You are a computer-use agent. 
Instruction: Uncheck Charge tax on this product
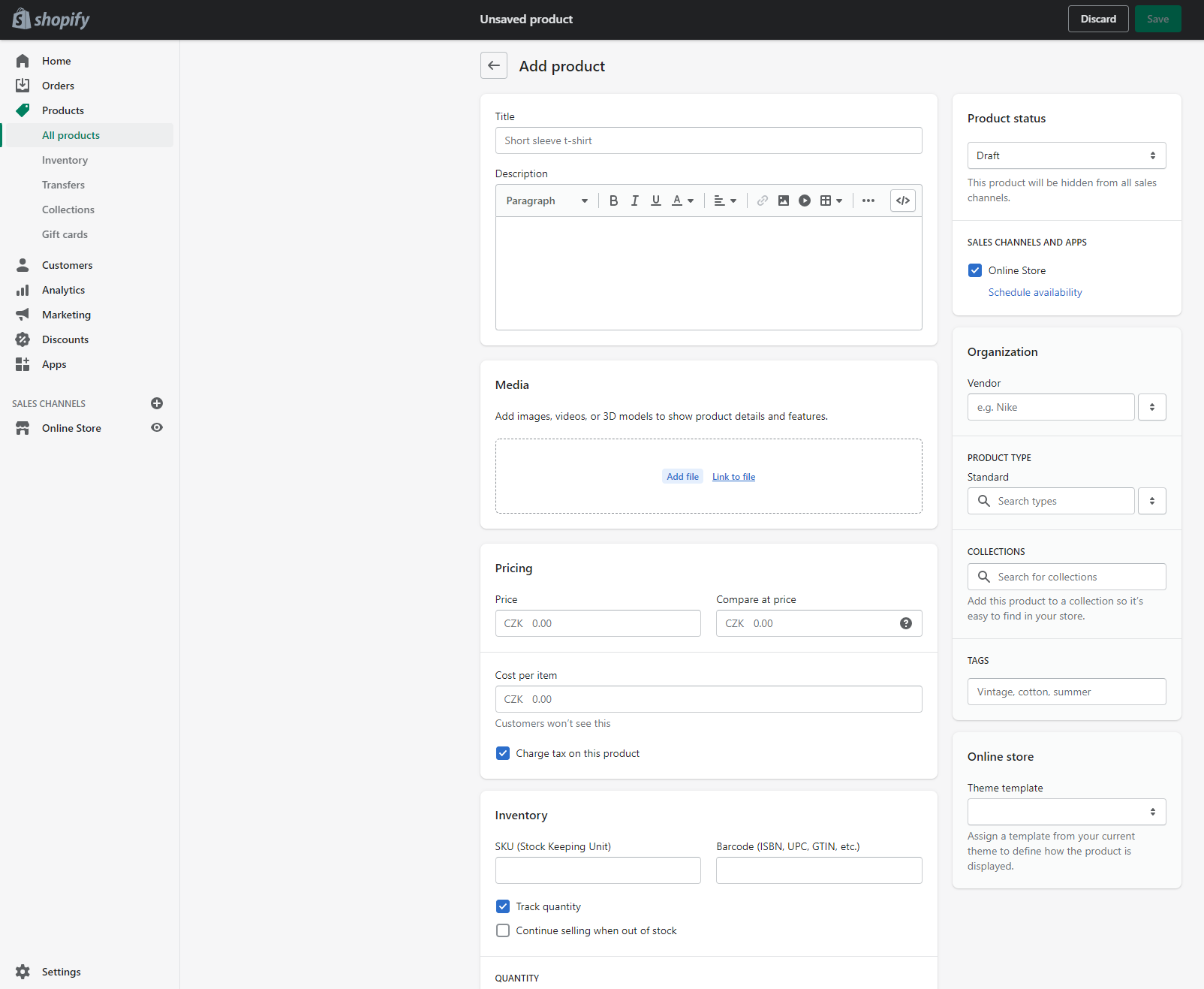[x=502, y=752]
